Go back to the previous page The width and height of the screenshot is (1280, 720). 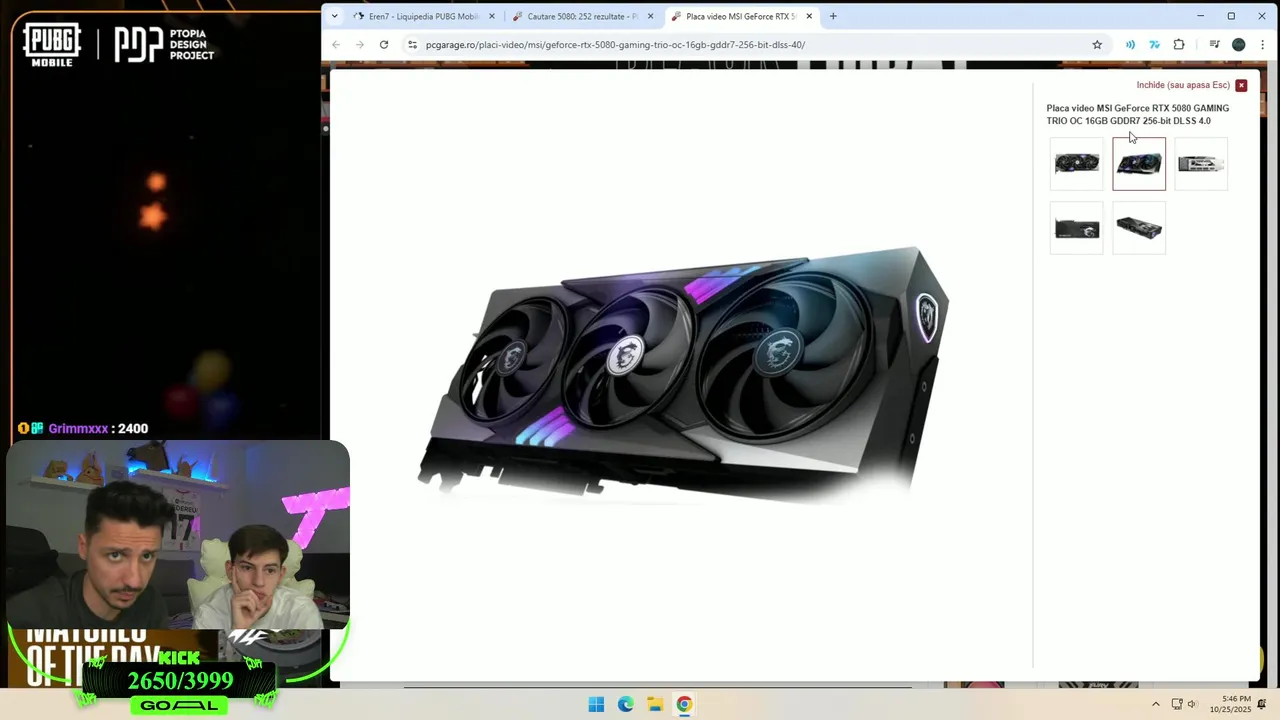point(336,45)
